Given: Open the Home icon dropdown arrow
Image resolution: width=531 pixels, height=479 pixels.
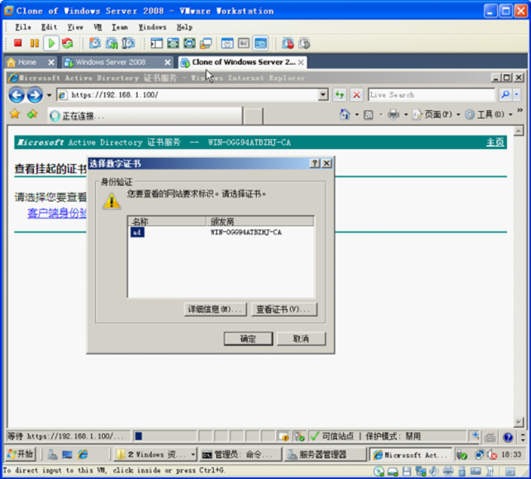Looking at the screenshot, I should (x=357, y=115).
